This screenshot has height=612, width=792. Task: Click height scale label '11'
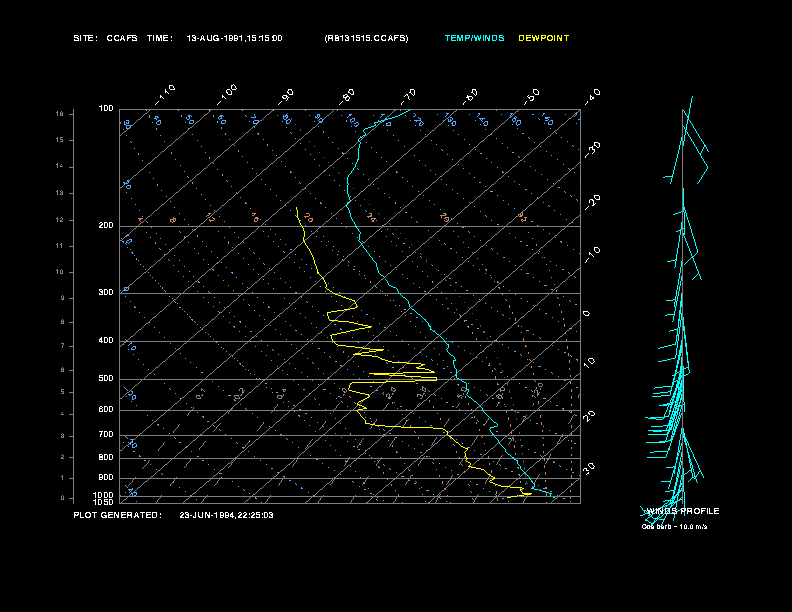coord(60,246)
